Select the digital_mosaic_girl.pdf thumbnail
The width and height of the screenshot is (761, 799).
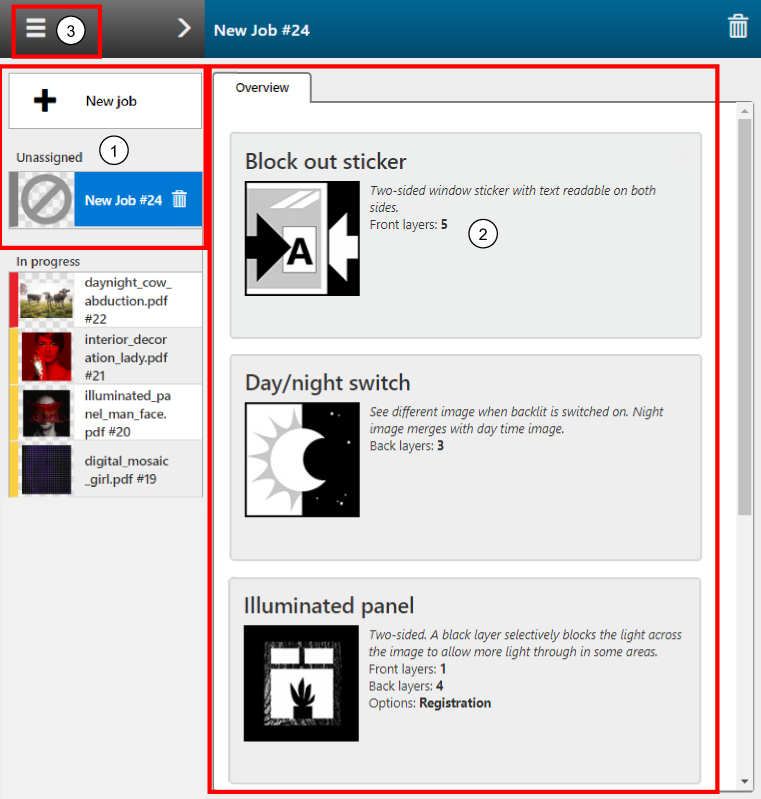tap(46, 469)
